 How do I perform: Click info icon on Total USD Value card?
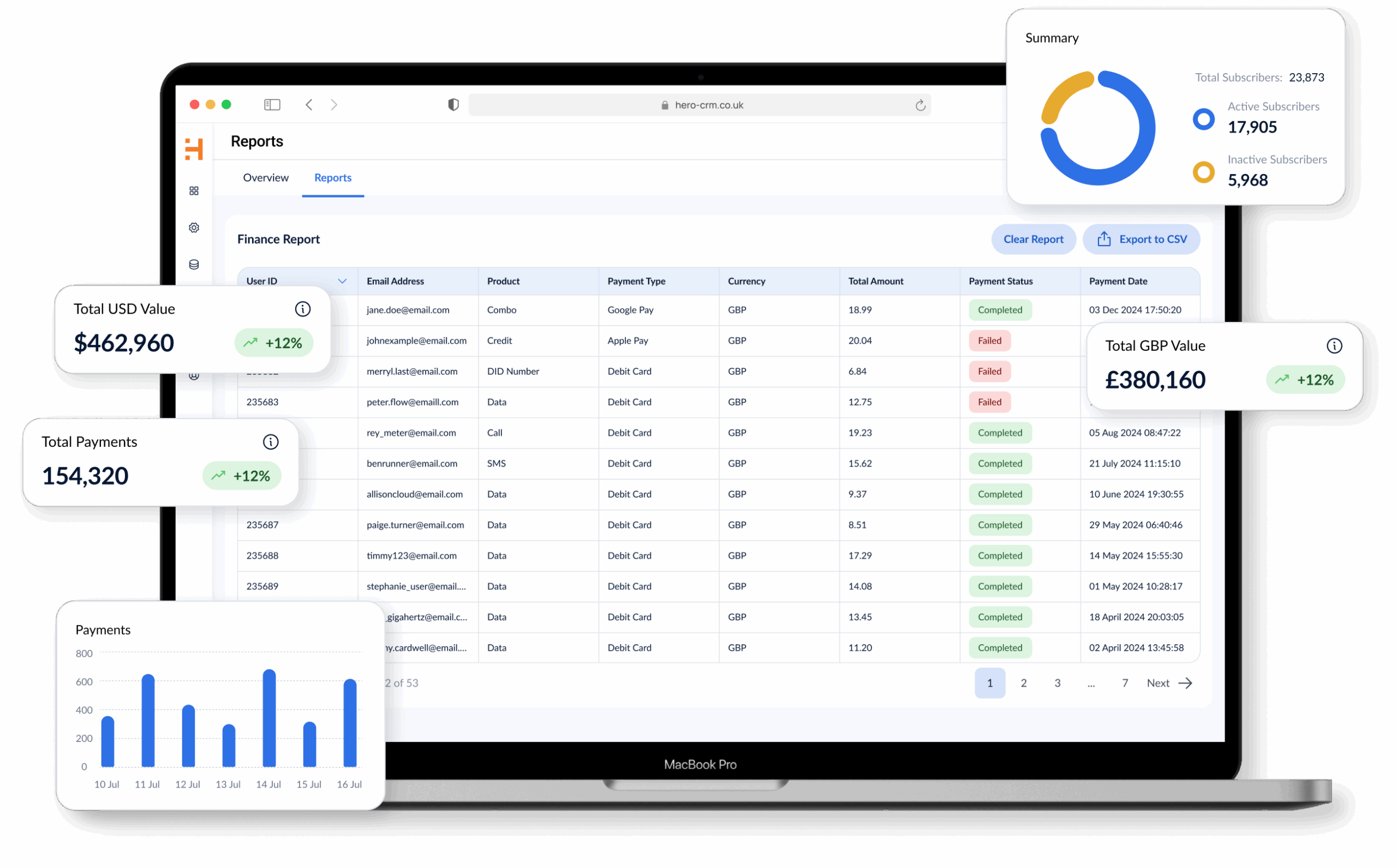303,309
